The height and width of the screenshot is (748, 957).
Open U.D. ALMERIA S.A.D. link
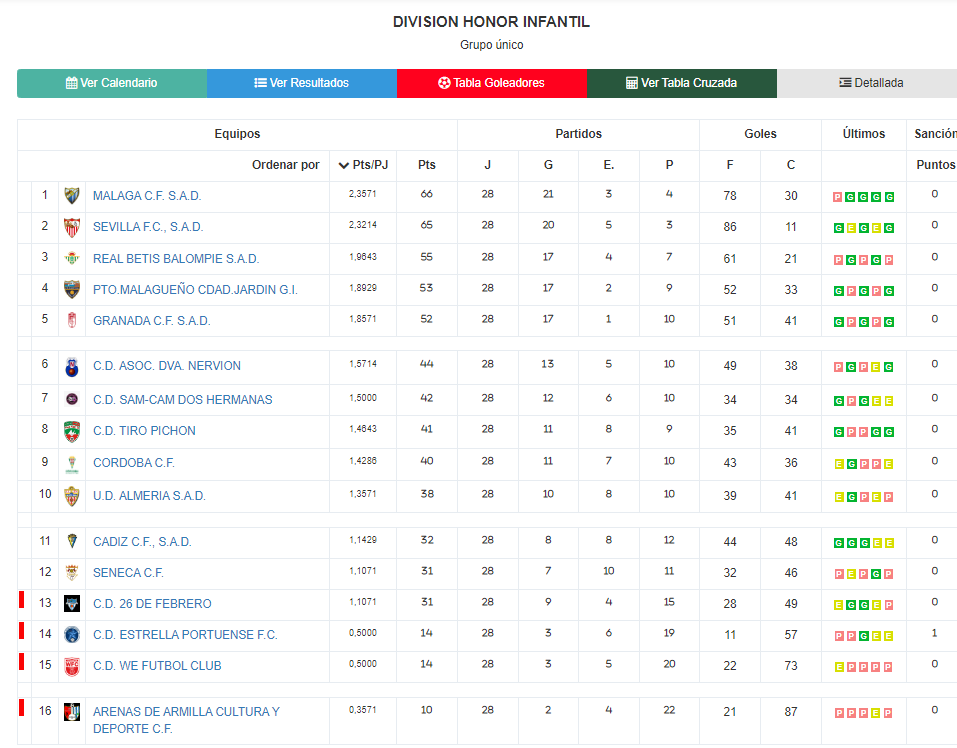coord(149,496)
